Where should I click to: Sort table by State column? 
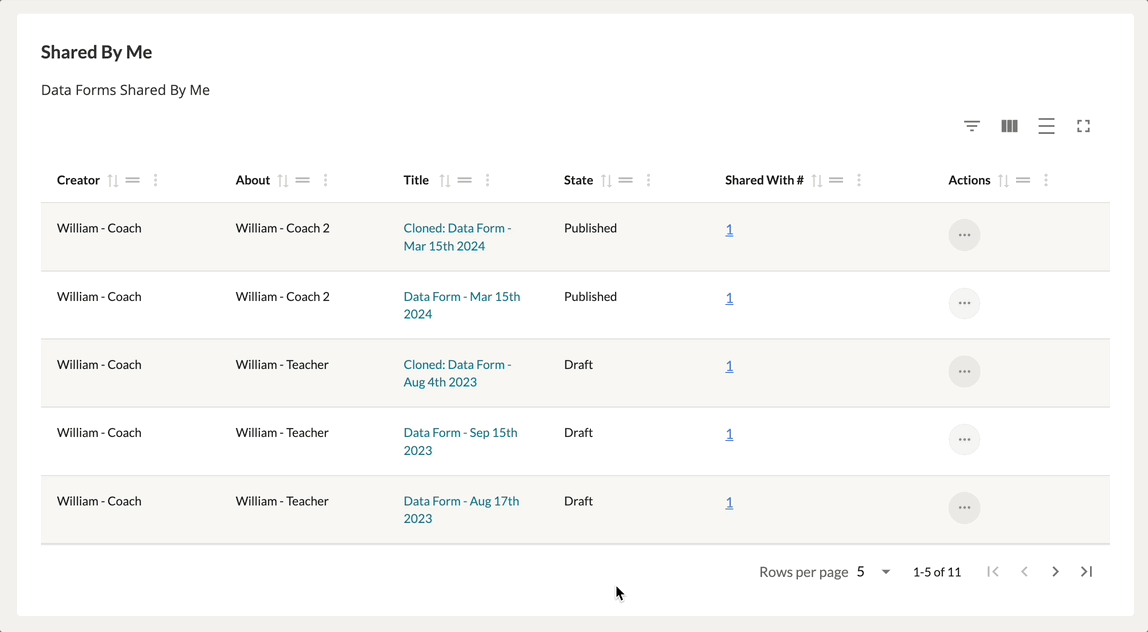point(606,181)
